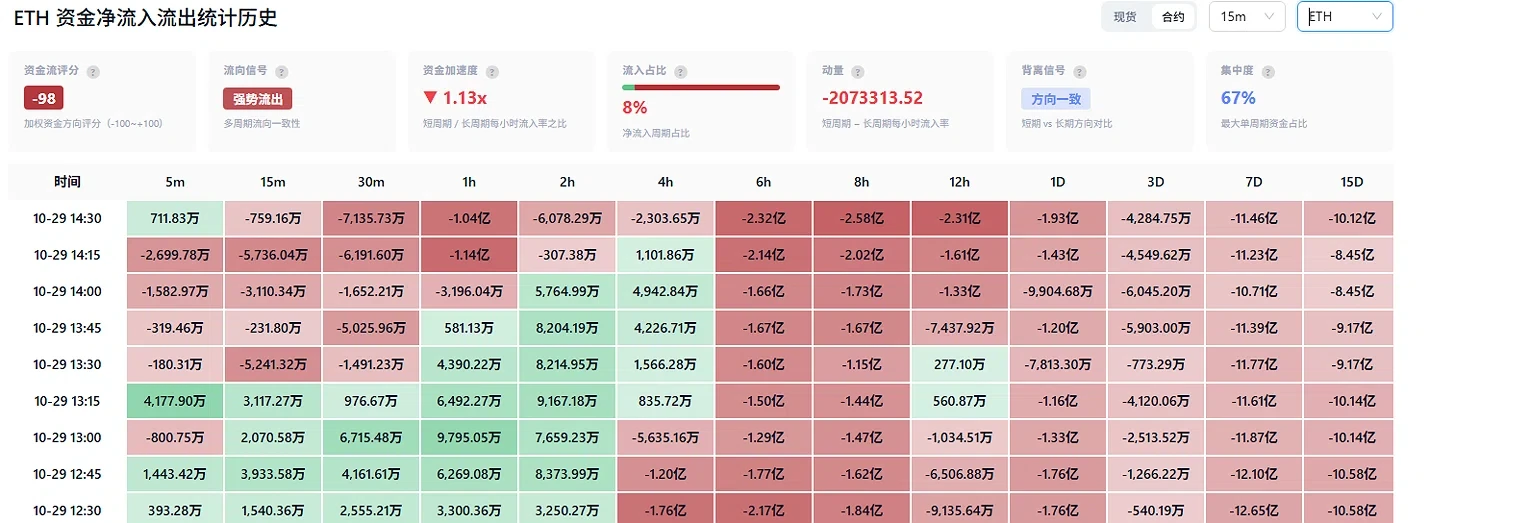Click the 时间 column header

(67, 182)
